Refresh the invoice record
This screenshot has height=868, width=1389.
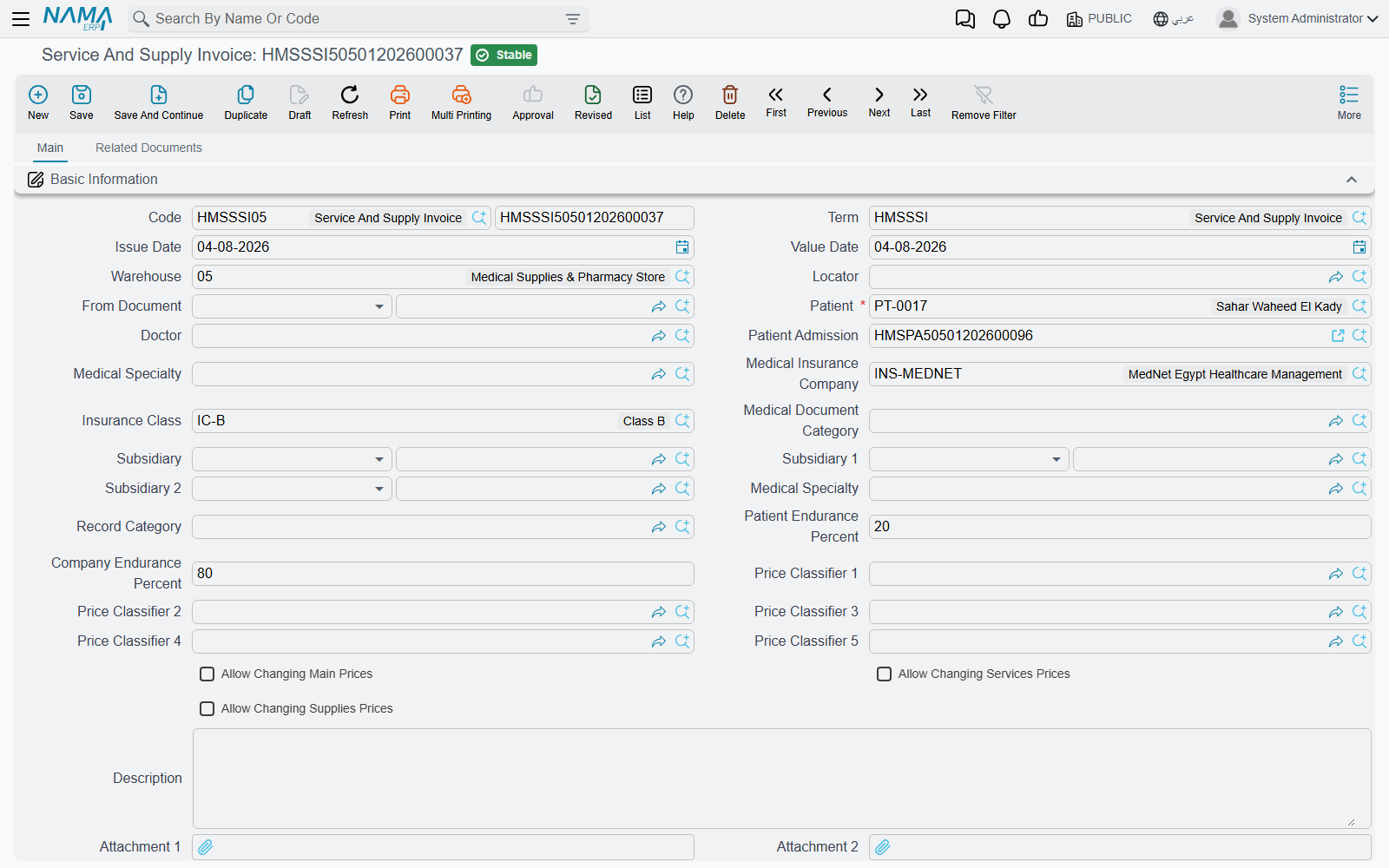point(350,102)
